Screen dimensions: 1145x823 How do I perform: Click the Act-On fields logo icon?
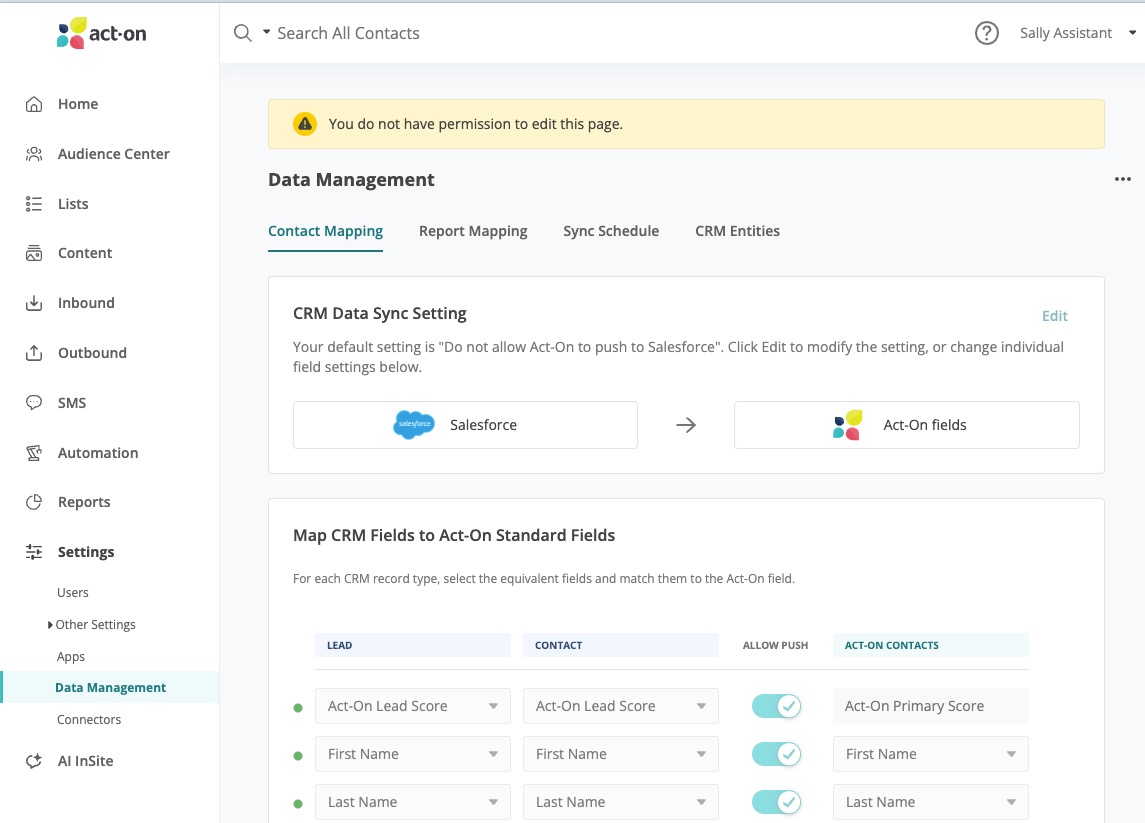point(847,424)
